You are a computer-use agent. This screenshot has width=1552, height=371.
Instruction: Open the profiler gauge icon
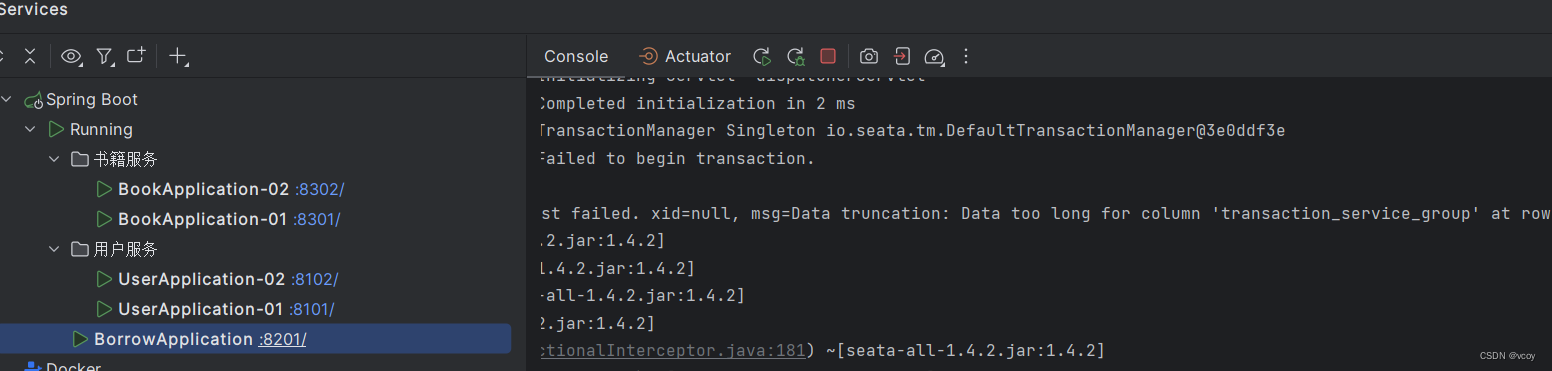point(934,56)
